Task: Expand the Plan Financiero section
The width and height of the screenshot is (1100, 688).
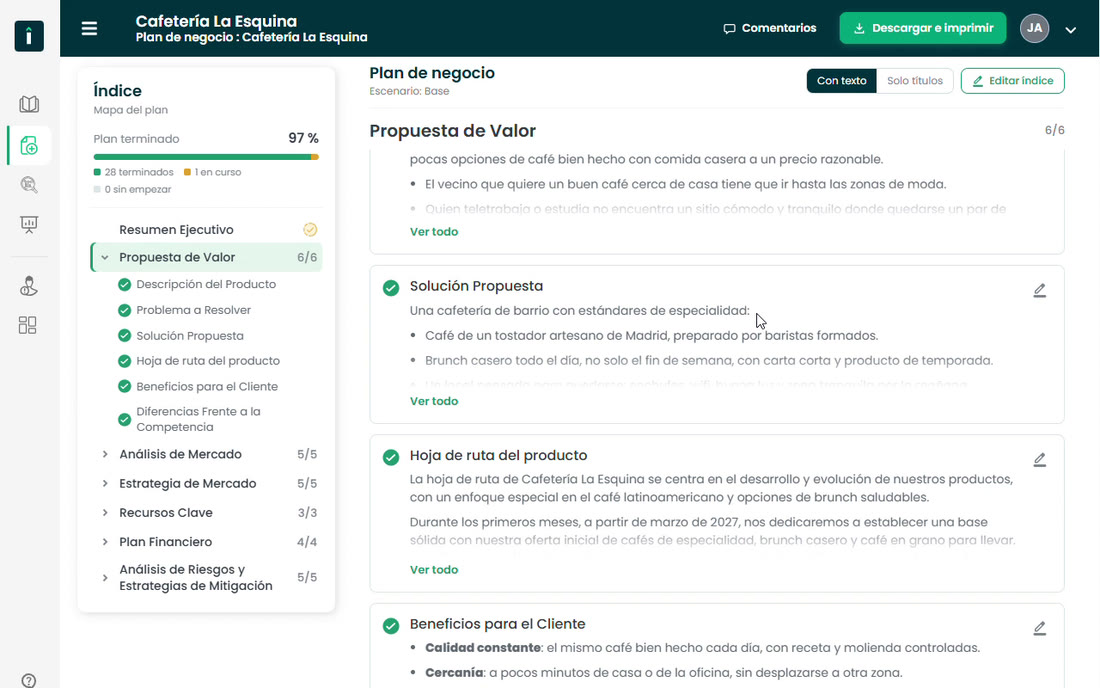Action: (105, 542)
